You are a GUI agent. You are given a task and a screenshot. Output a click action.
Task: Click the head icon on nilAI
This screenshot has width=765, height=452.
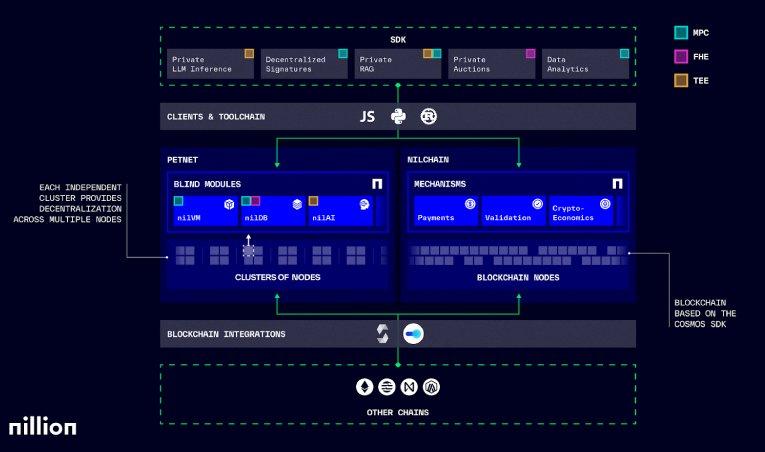click(x=364, y=204)
